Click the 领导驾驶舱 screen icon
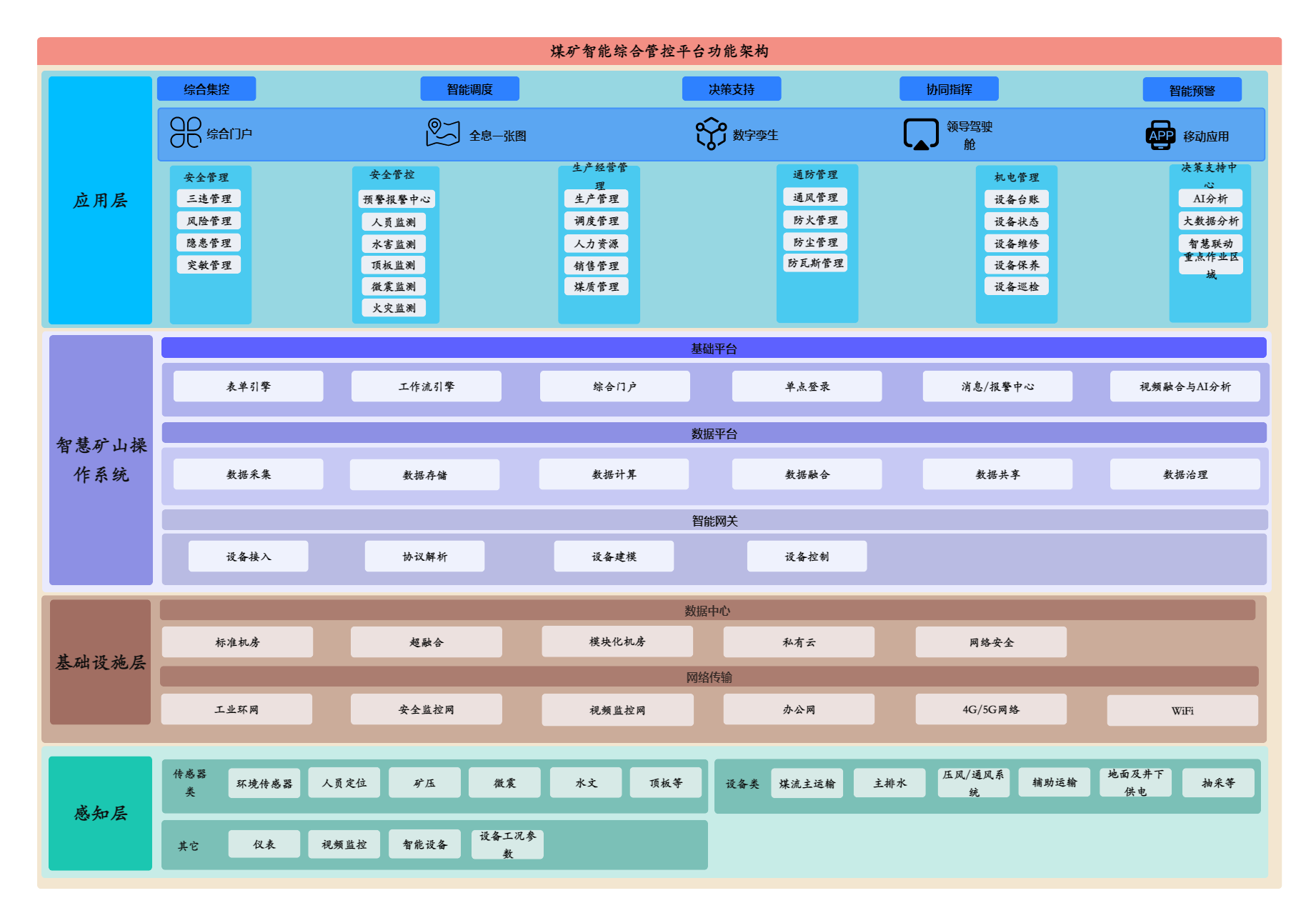Screen dimensions: 1316x923 921,134
